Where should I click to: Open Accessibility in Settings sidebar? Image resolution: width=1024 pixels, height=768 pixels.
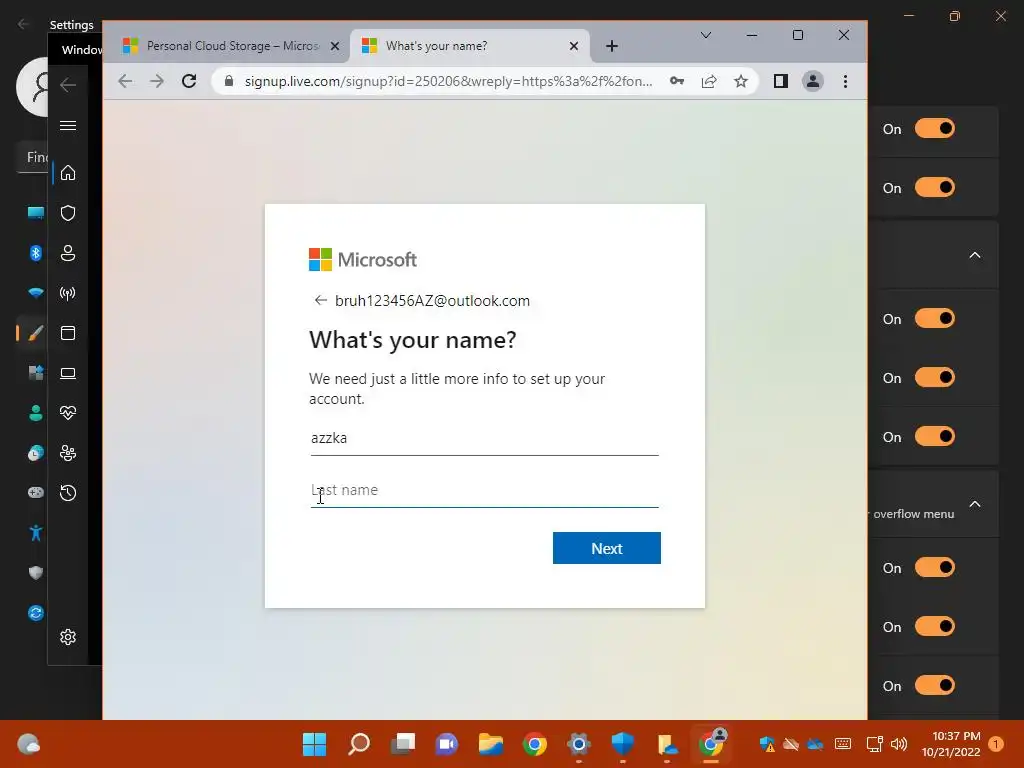point(35,533)
